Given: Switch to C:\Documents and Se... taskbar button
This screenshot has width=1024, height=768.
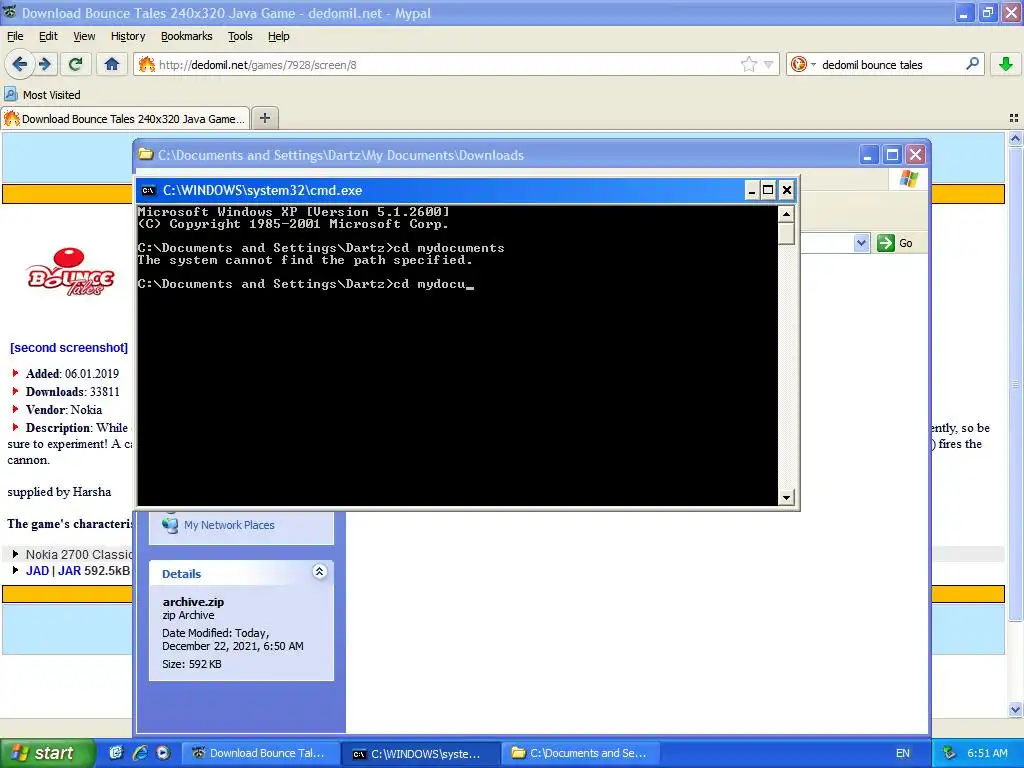Looking at the screenshot, I should 582,753.
